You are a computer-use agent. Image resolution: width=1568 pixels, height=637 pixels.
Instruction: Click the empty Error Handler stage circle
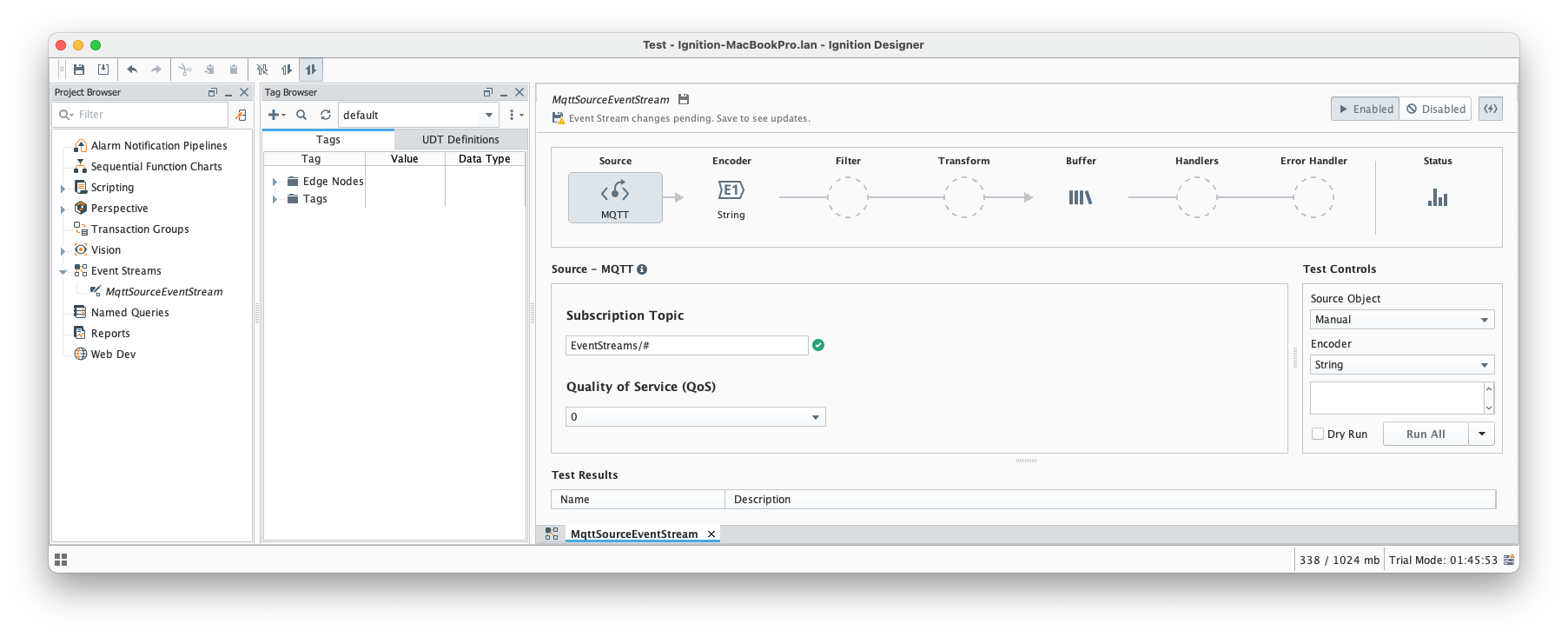coord(1313,197)
